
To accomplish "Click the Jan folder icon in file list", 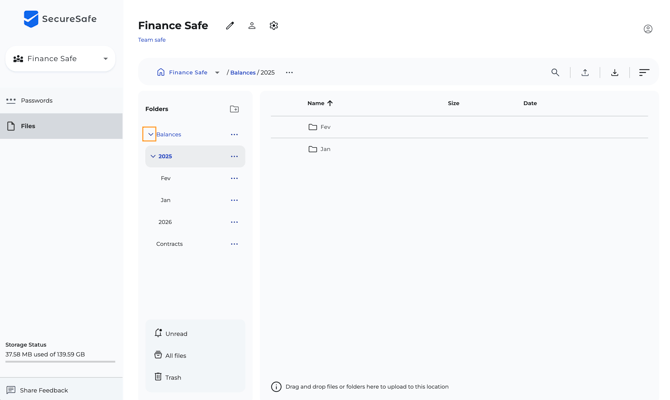I will pyautogui.click(x=313, y=149).
